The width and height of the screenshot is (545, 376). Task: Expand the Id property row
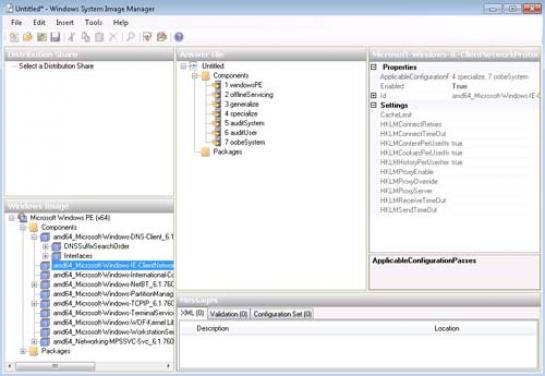(374, 95)
